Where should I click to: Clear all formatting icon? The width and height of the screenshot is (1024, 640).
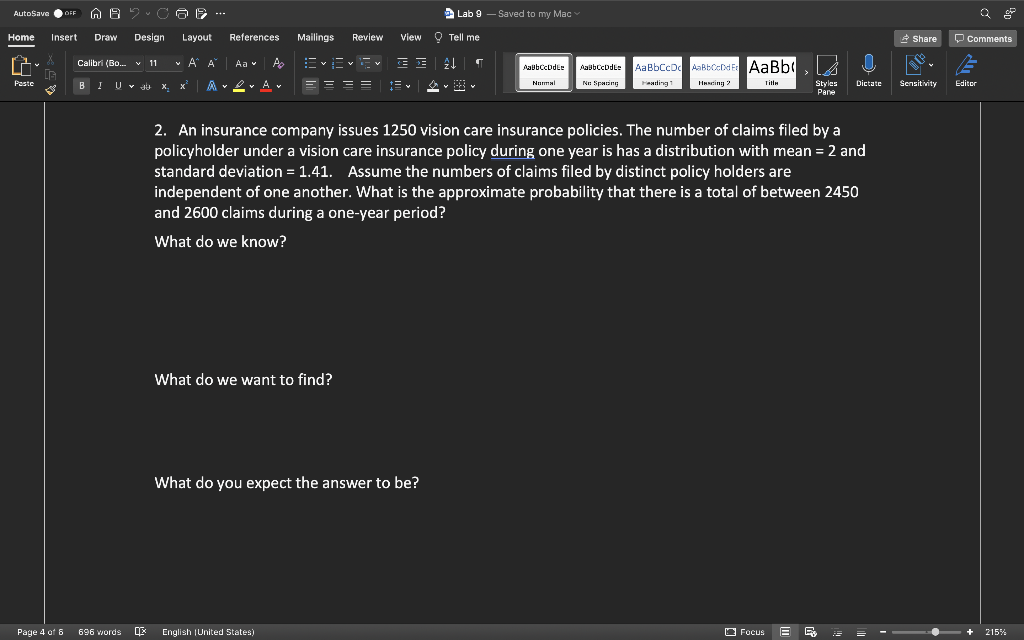278,63
